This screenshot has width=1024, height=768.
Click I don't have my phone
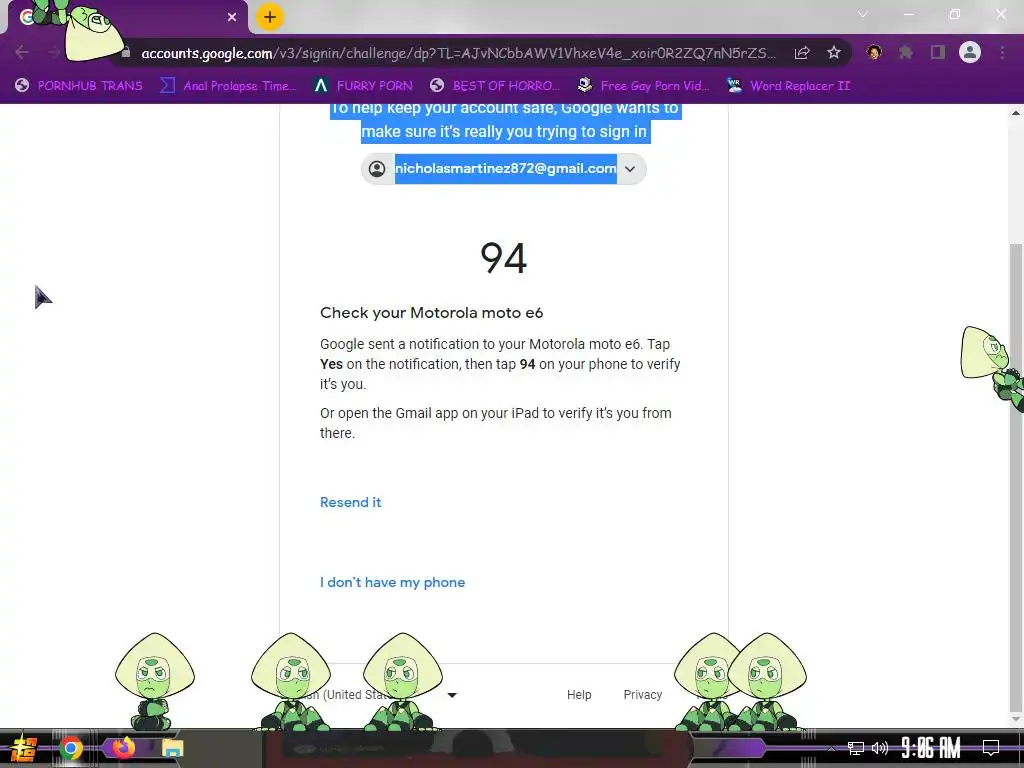point(392,583)
